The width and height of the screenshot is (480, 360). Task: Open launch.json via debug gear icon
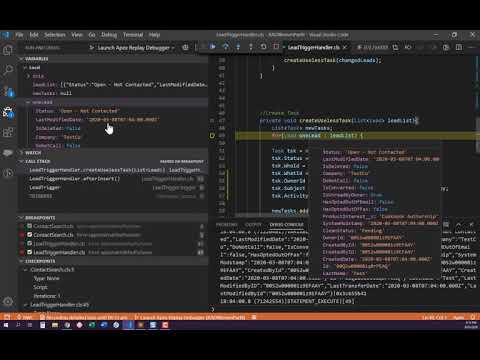[x=185, y=48]
